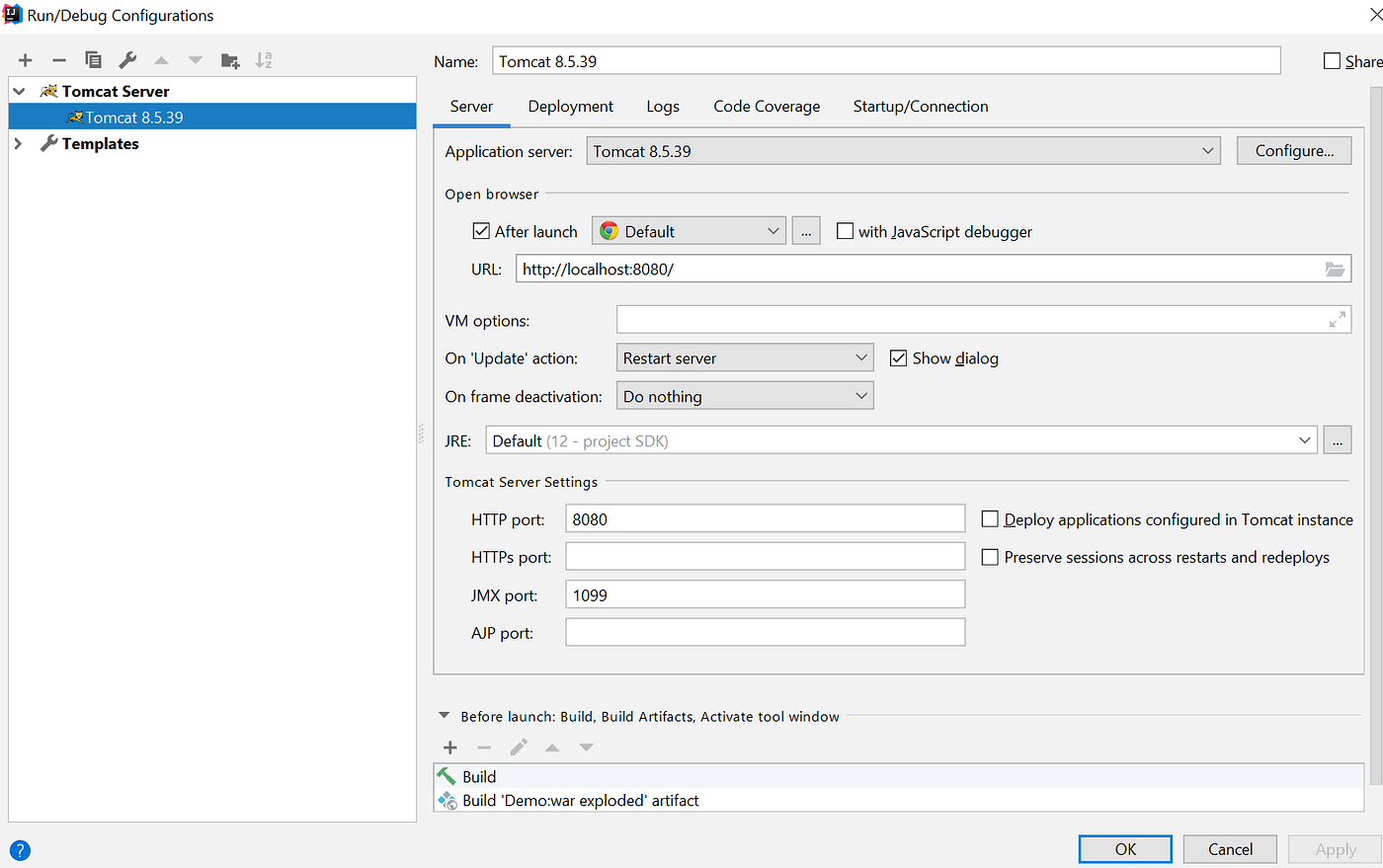Screen dimensions: 1383x868
Task: Create a new configuration folder
Action: [229, 60]
